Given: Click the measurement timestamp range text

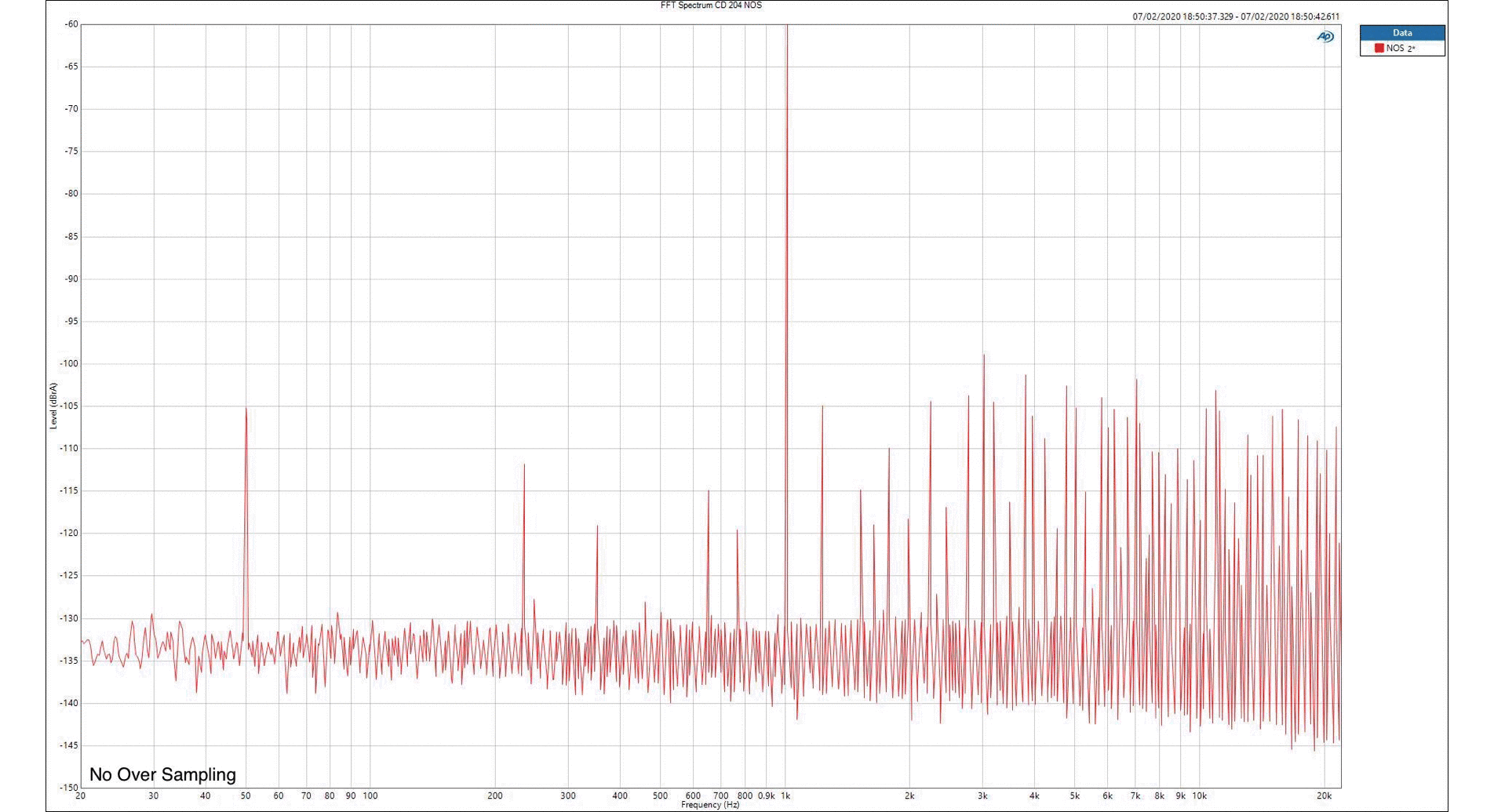Looking at the screenshot, I should coord(1235,16).
